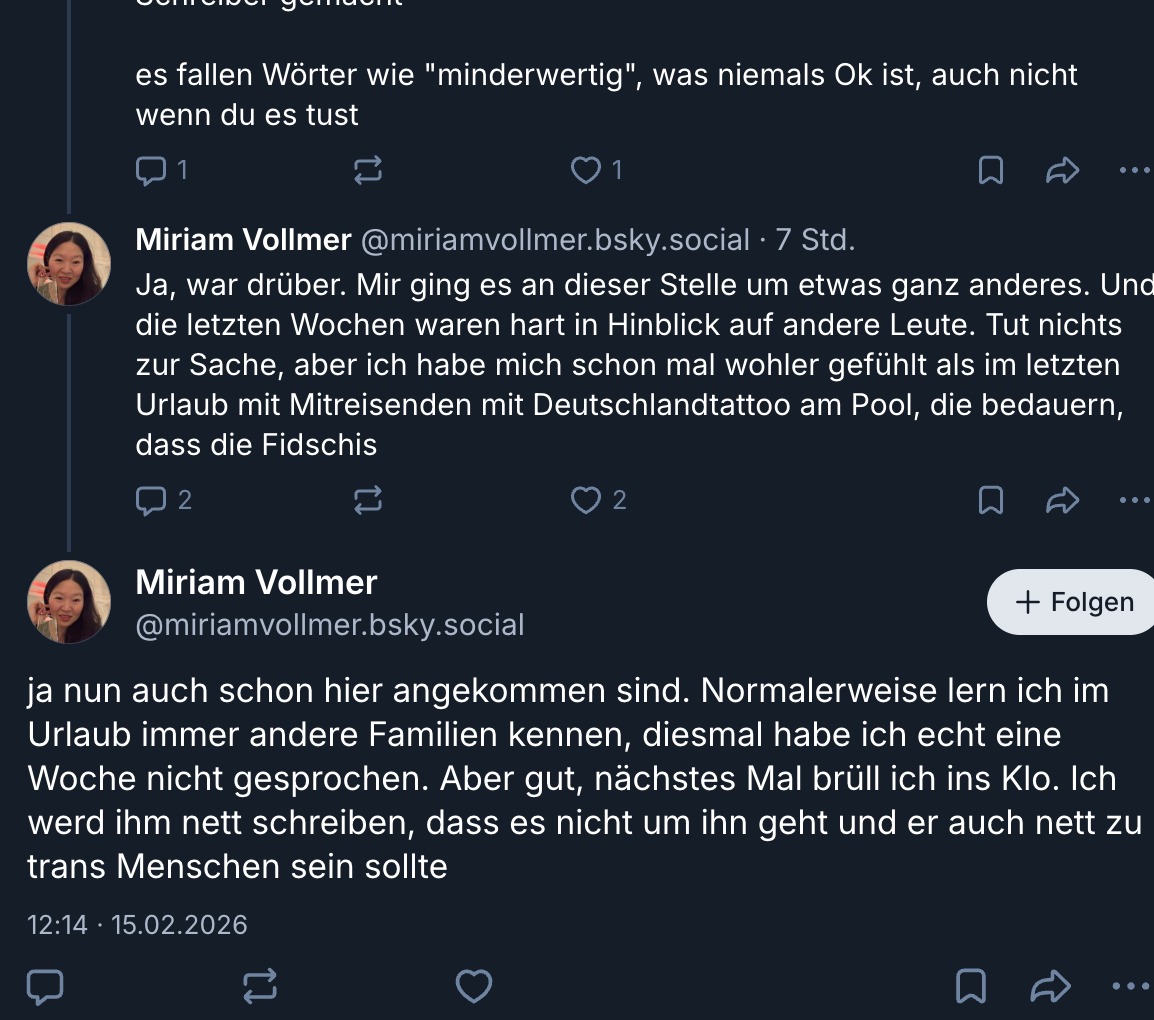The image size is (1154, 1020).
Task: Bookmark the main post dated 15.02.2026
Action: point(971,987)
